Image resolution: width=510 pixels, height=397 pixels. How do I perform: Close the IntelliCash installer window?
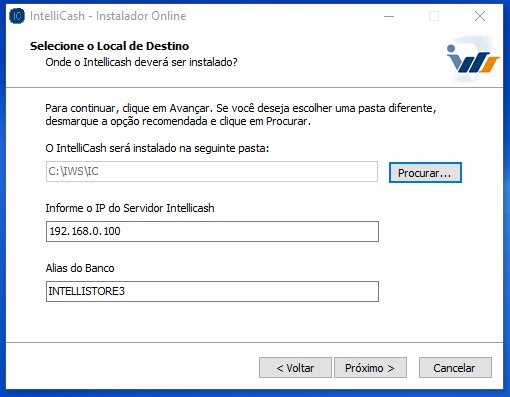[x=480, y=16]
